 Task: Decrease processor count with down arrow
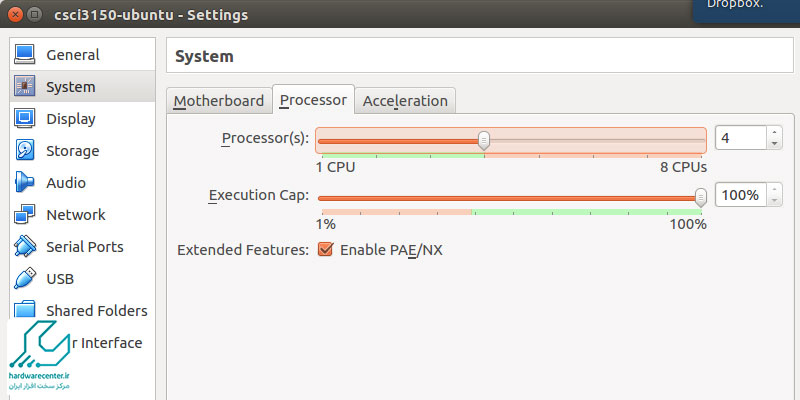(x=774, y=144)
